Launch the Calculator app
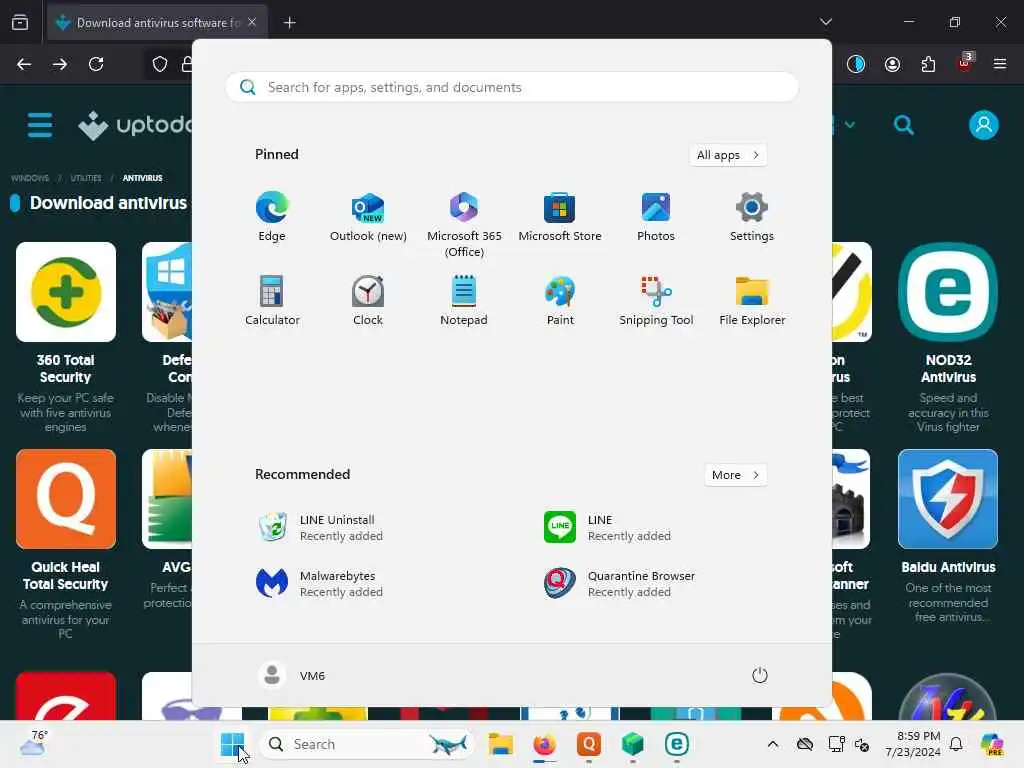The image size is (1024, 768). (x=272, y=300)
